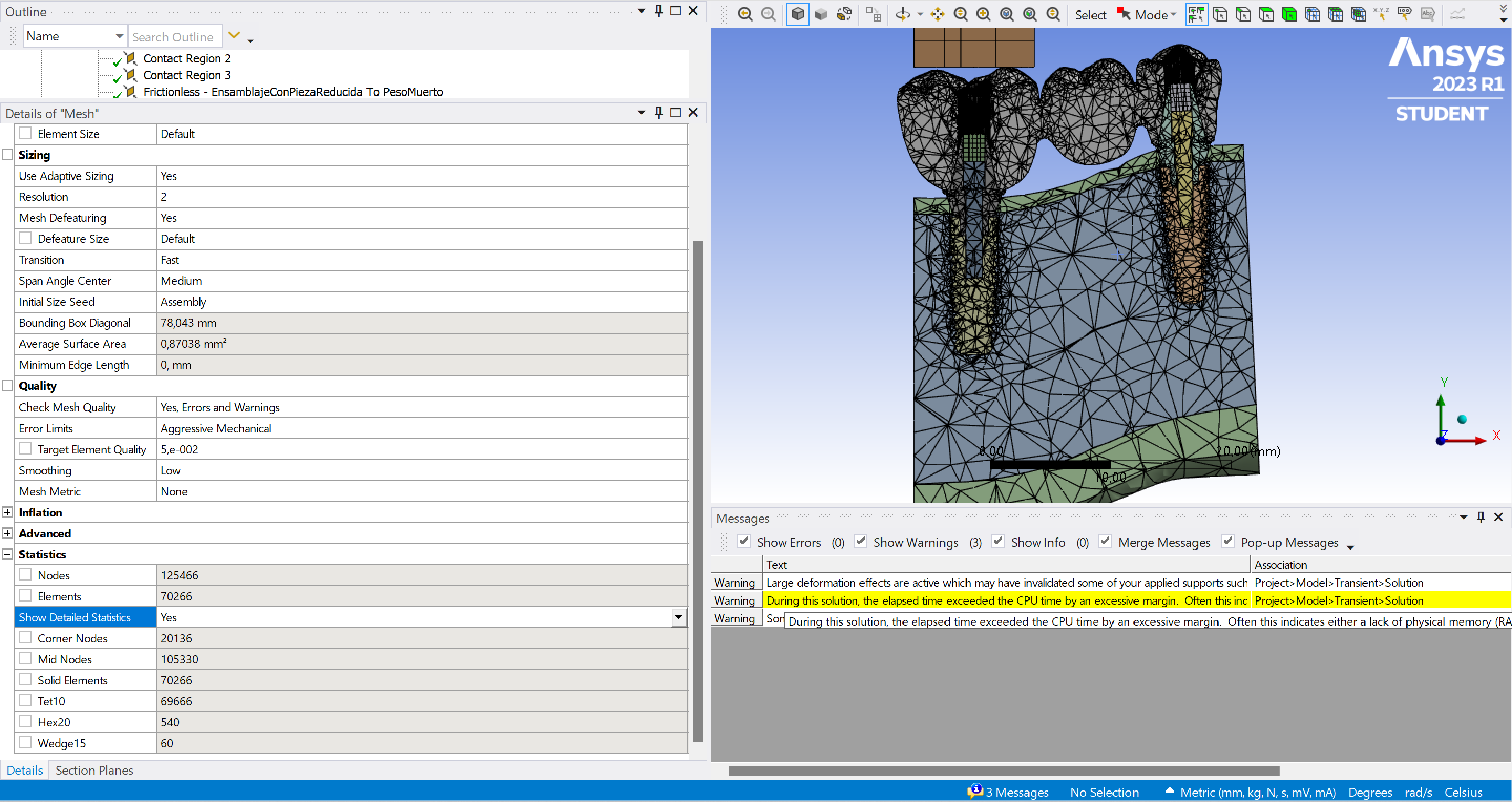Select Contact Region 3 in the Outline
1512x802 pixels.
(187, 75)
